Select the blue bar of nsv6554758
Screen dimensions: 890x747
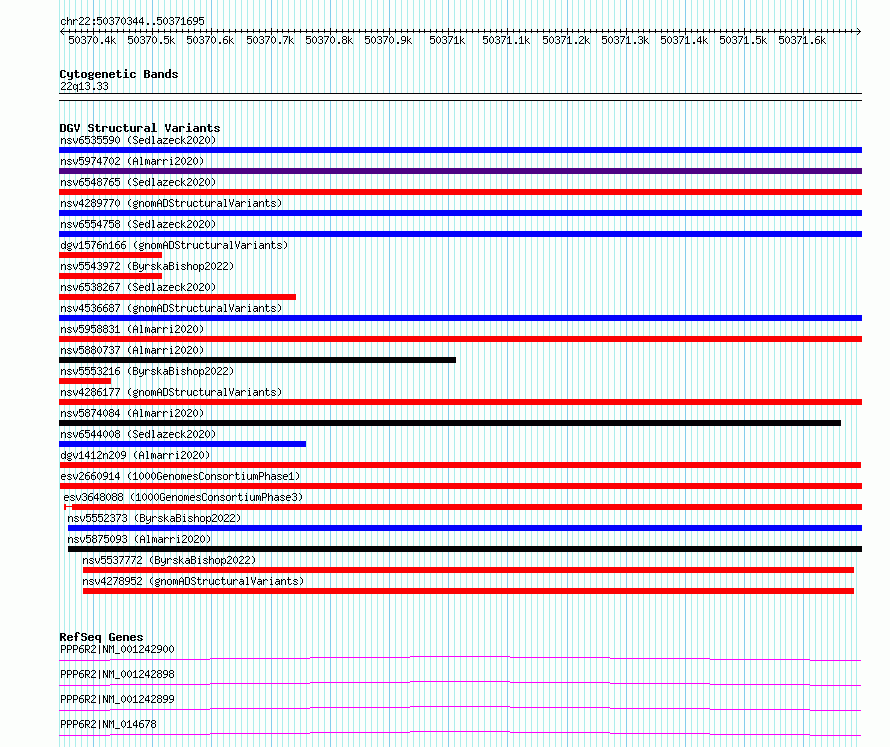460,234
